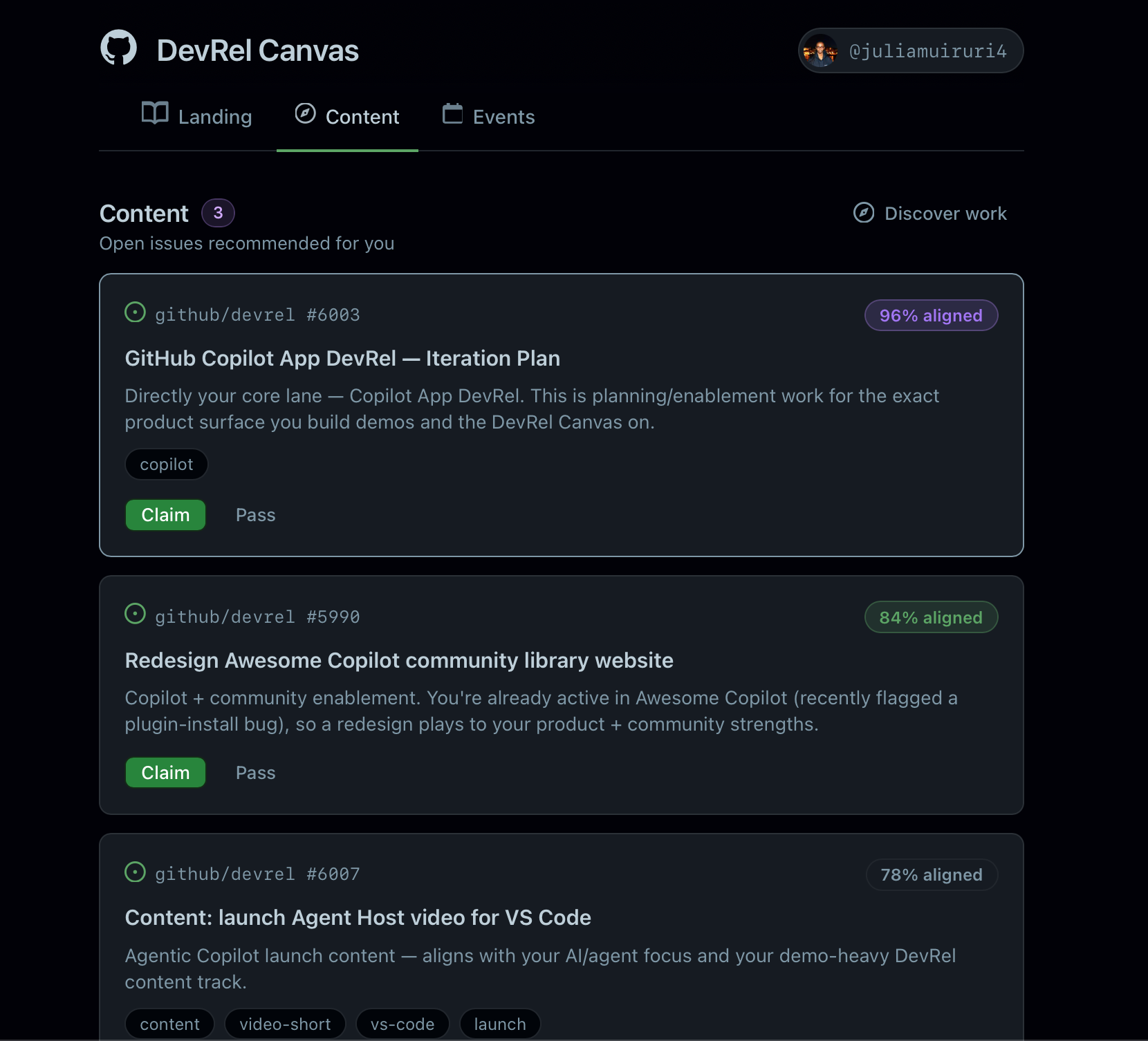Image resolution: width=1148 pixels, height=1041 pixels.
Task: Click the 84% aligned badge
Action: coord(931,617)
